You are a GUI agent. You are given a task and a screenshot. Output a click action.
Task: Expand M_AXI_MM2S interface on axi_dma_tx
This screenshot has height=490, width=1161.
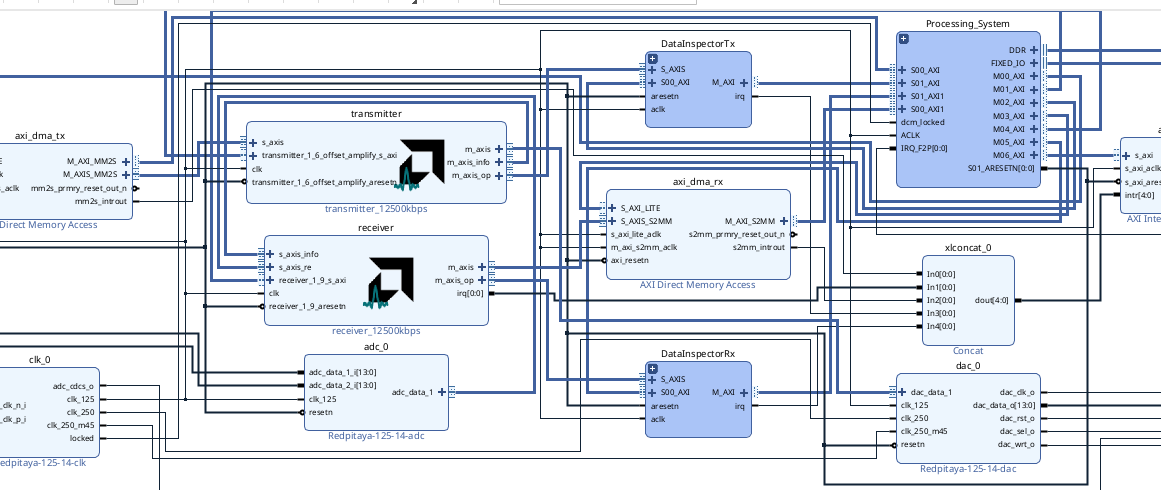pos(126,161)
